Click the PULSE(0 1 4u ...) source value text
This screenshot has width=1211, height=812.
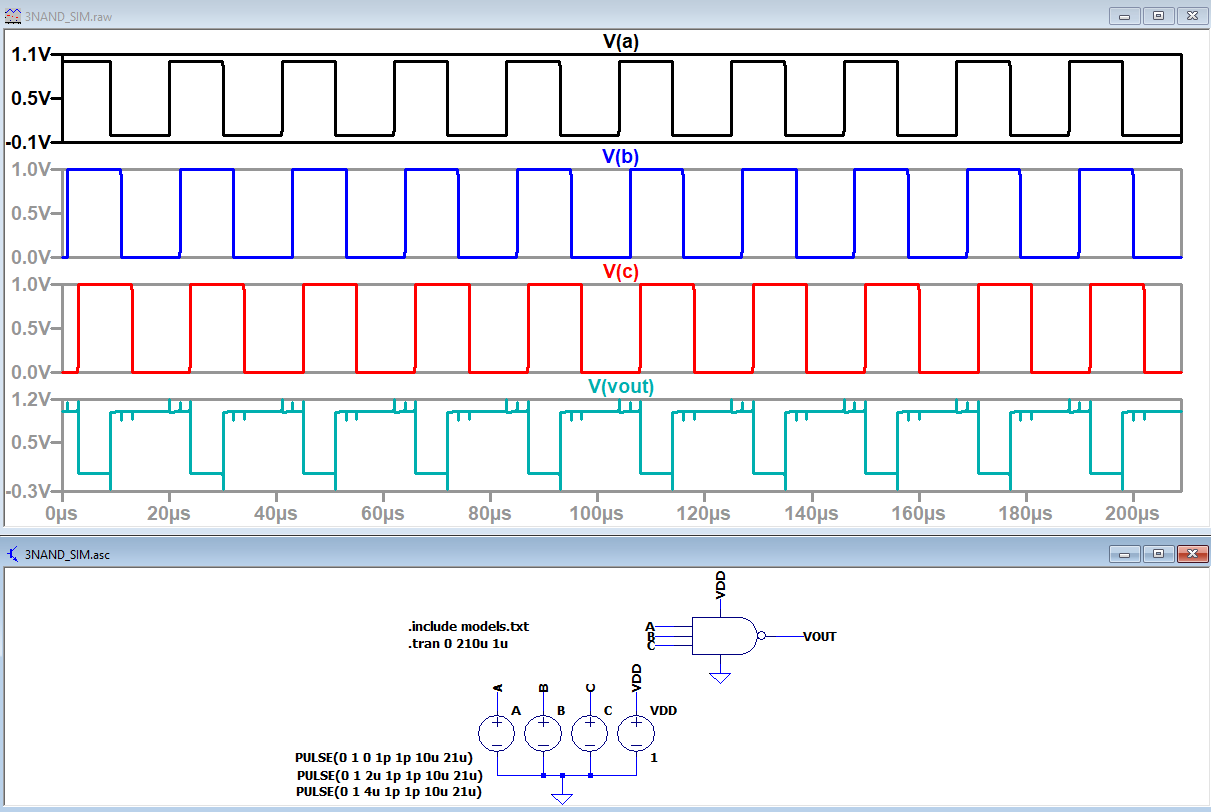pyautogui.click(x=389, y=791)
